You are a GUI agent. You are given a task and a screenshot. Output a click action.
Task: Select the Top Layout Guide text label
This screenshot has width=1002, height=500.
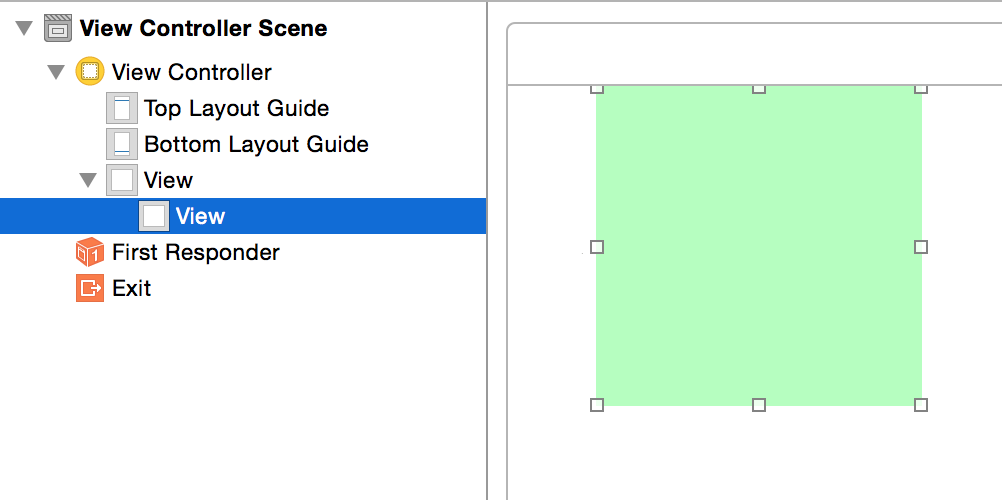click(x=236, y=108)
